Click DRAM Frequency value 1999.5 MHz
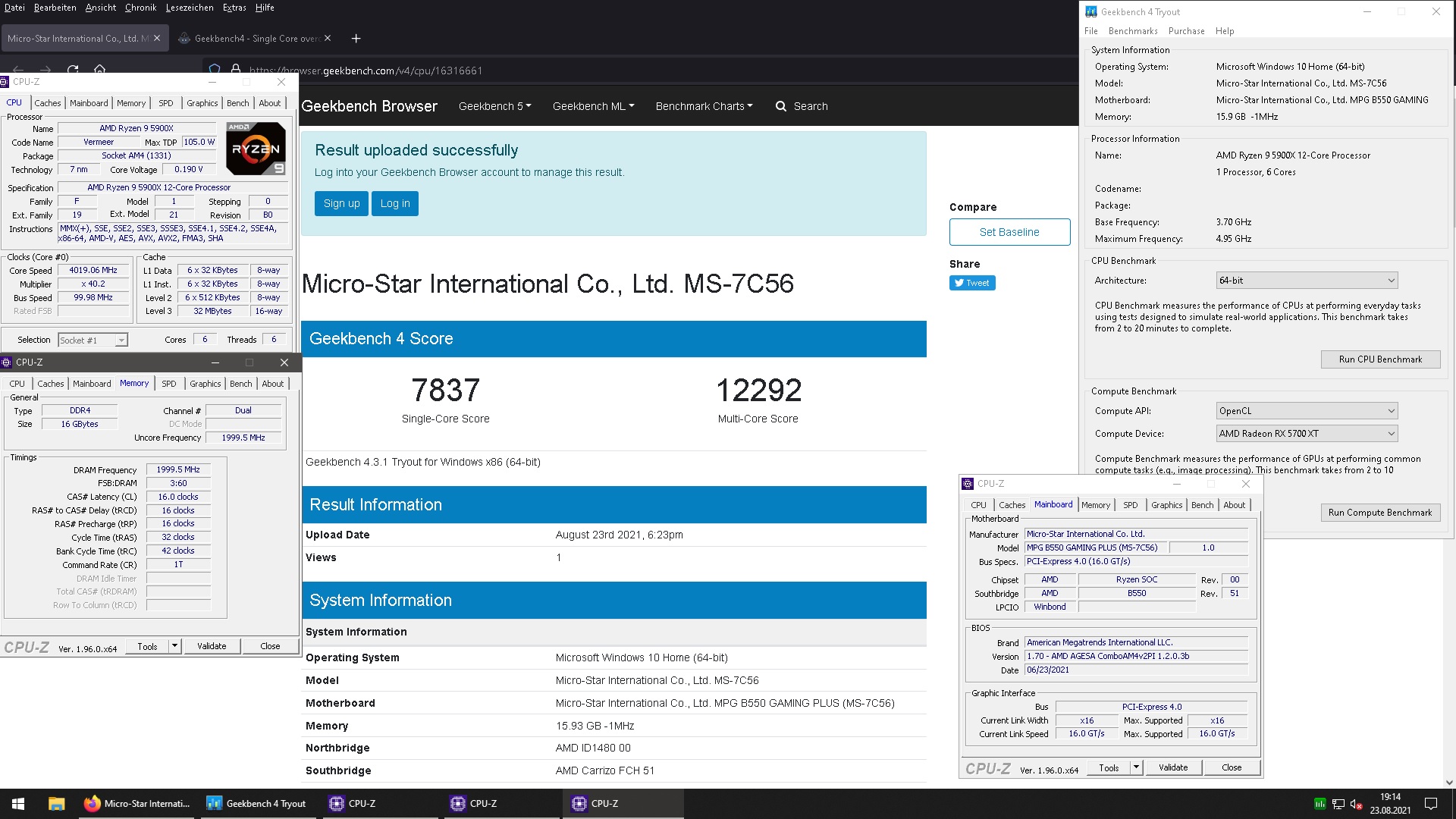This screenshot has width=1456, height=819. point(178,470)
